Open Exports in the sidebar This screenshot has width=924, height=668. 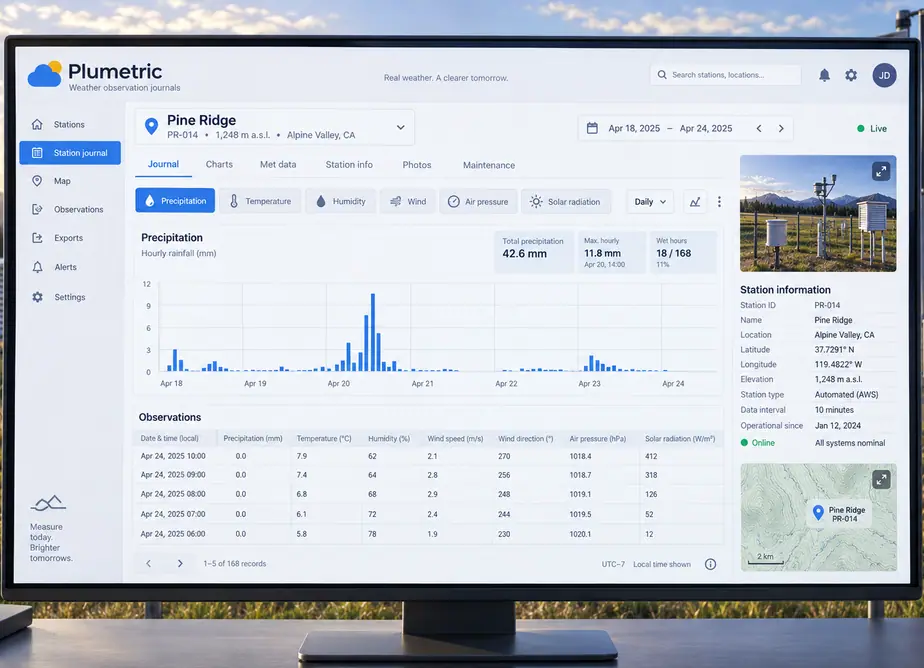pos(70,238)
